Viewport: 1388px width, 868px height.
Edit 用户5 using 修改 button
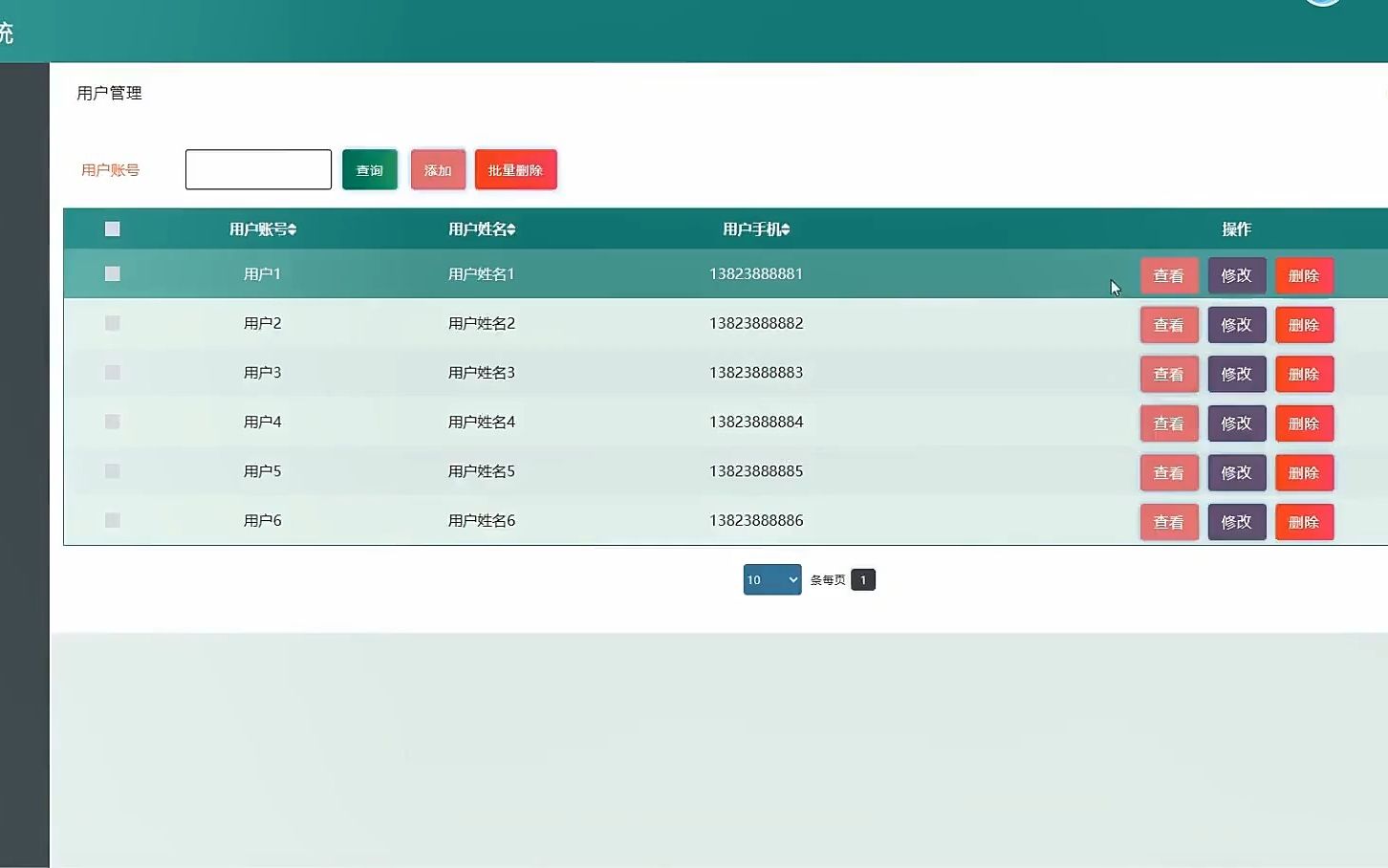(x=1237, y=472)
